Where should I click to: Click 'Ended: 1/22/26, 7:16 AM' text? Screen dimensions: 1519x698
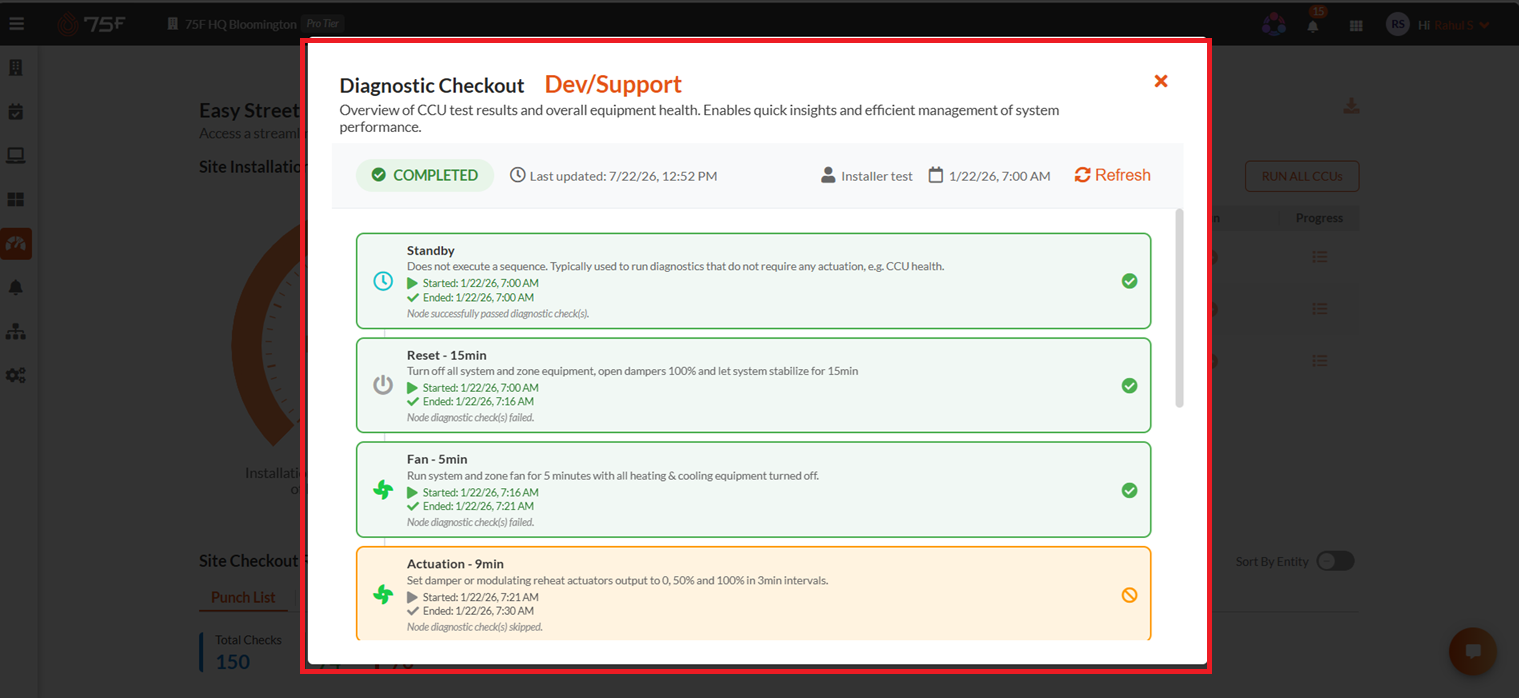pyautogui.click(x=478, y=402)
